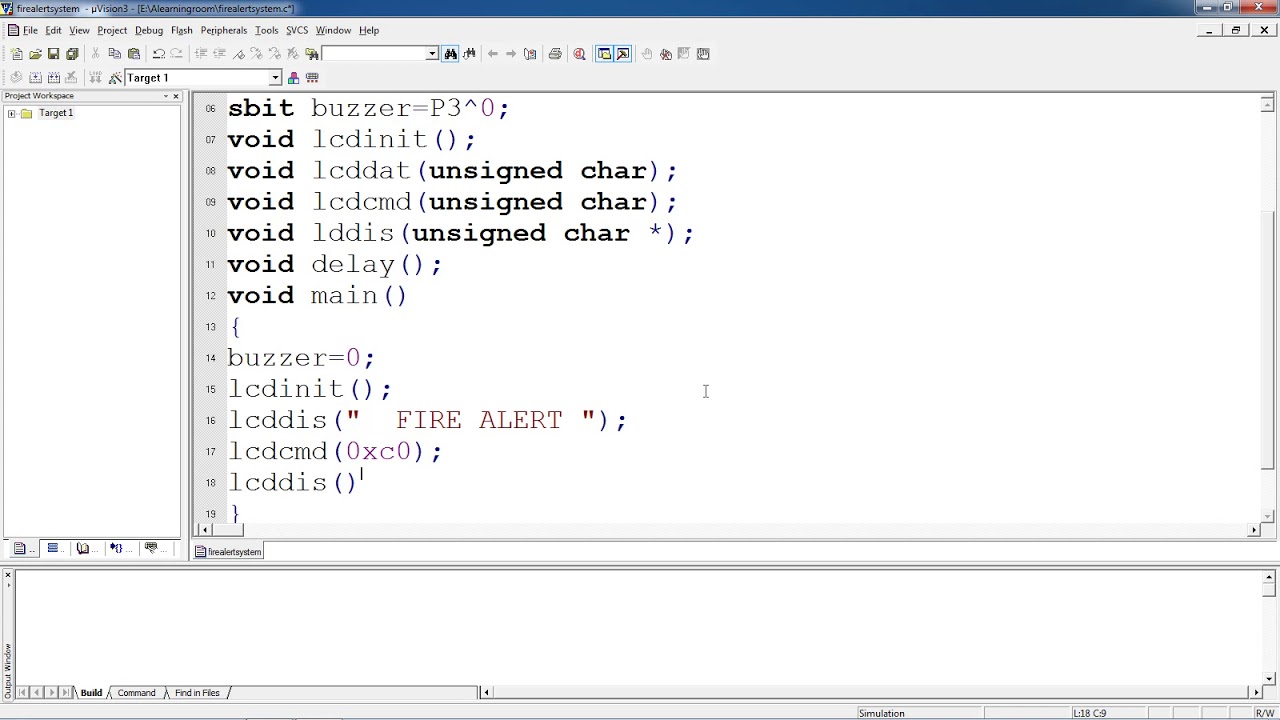Select the firealertsystem editor file tab
This screenshot has height=720, width=1280.
click(x=228, y=552)
